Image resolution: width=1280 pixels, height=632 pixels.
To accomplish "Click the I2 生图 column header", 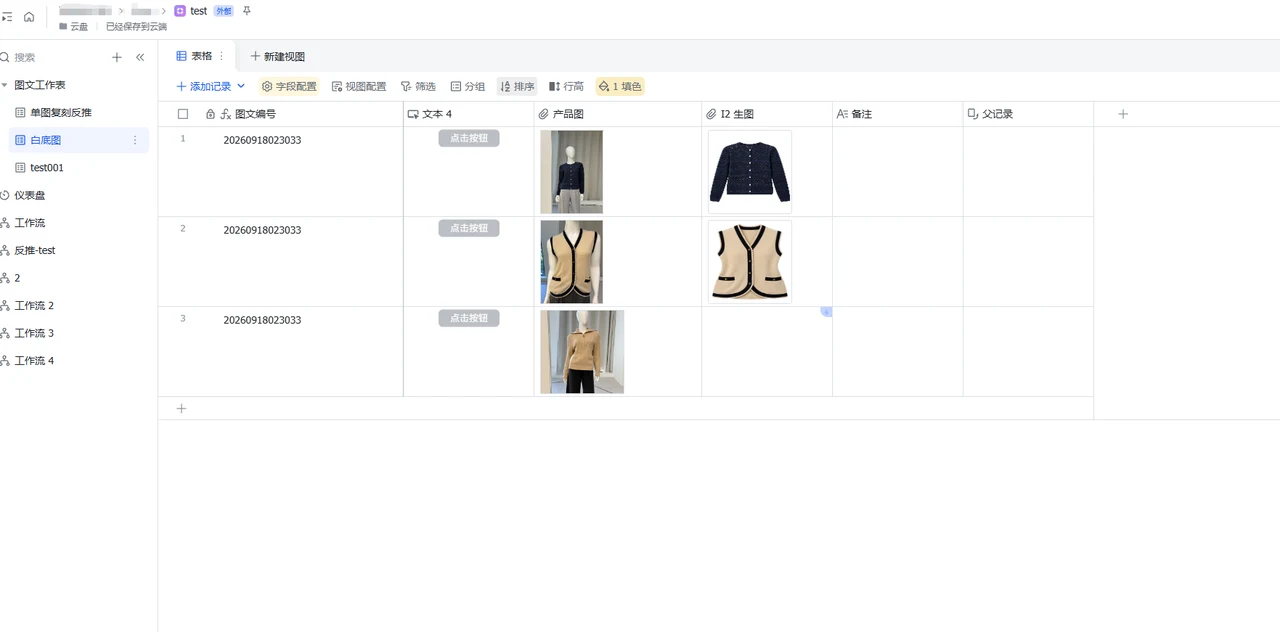I will click(767, 114).
